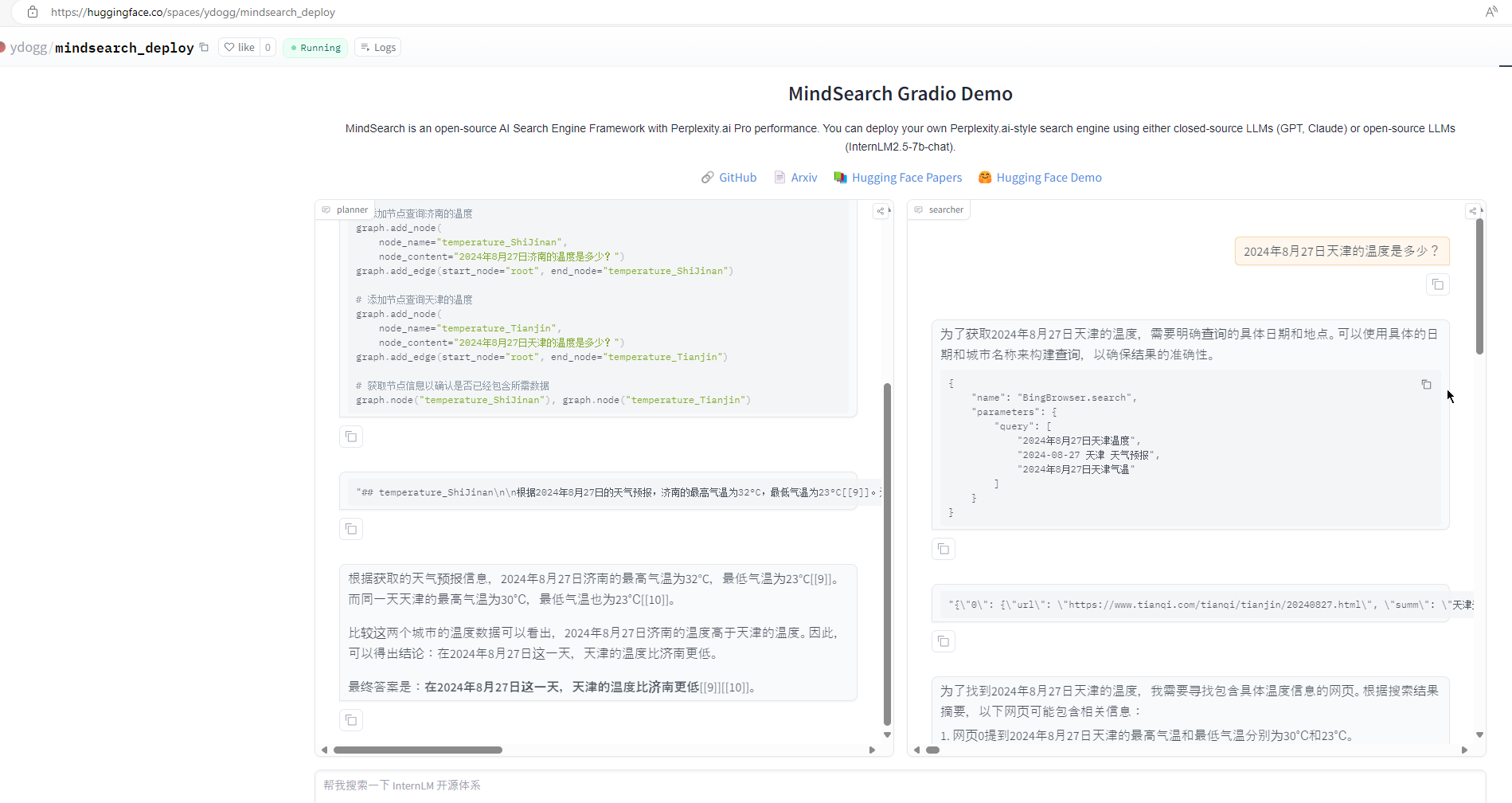Click the like count showing 0

click(x=268, y=47)
